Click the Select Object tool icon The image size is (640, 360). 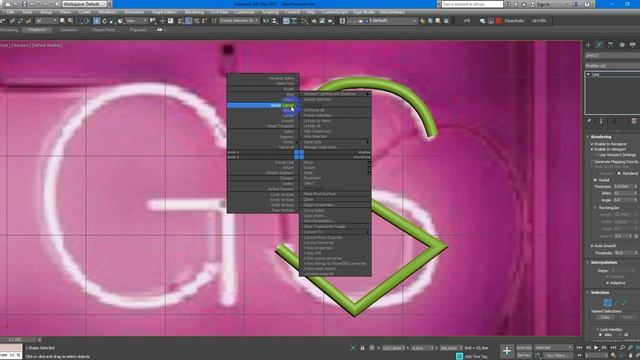(62, 21)
